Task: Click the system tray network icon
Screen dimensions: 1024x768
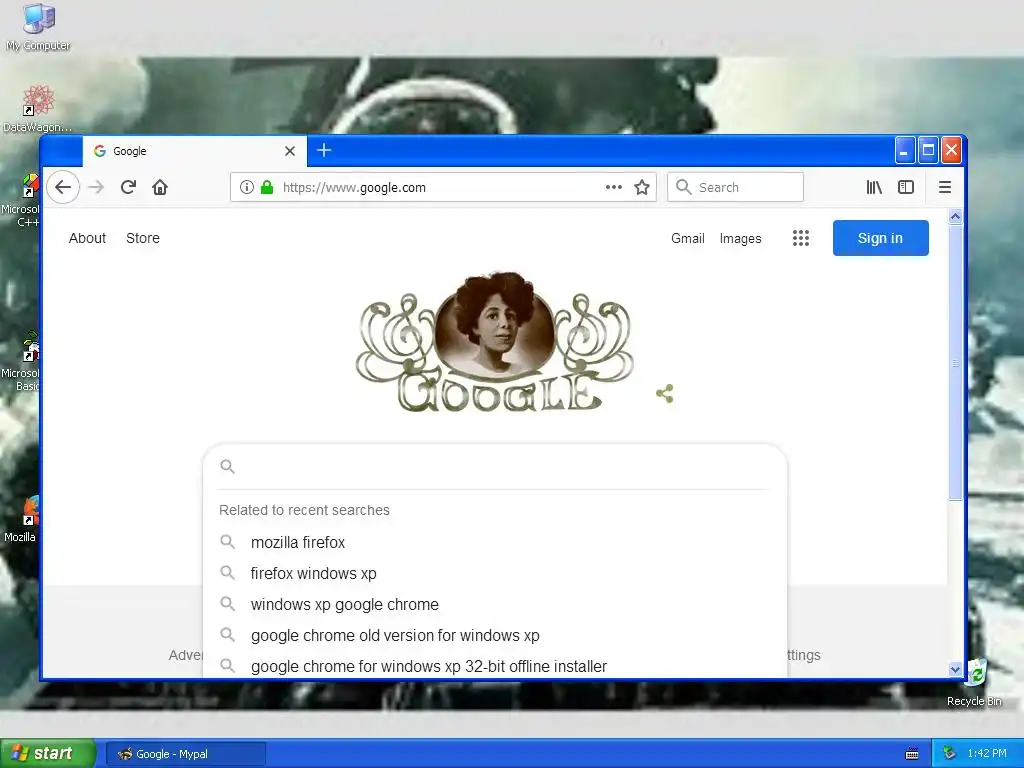Action: click(950, 753)
